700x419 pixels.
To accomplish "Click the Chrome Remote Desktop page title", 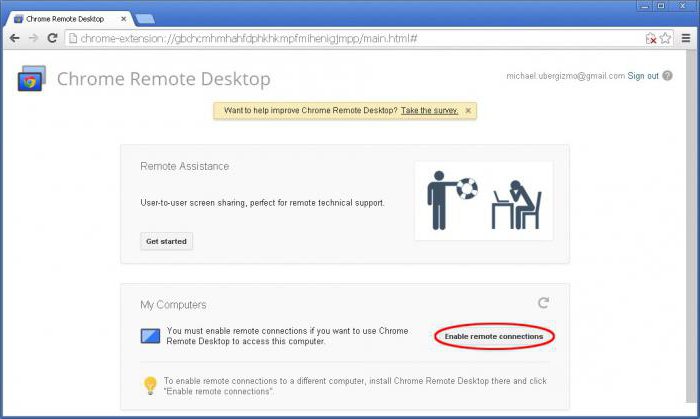I will tap(164, 79).
